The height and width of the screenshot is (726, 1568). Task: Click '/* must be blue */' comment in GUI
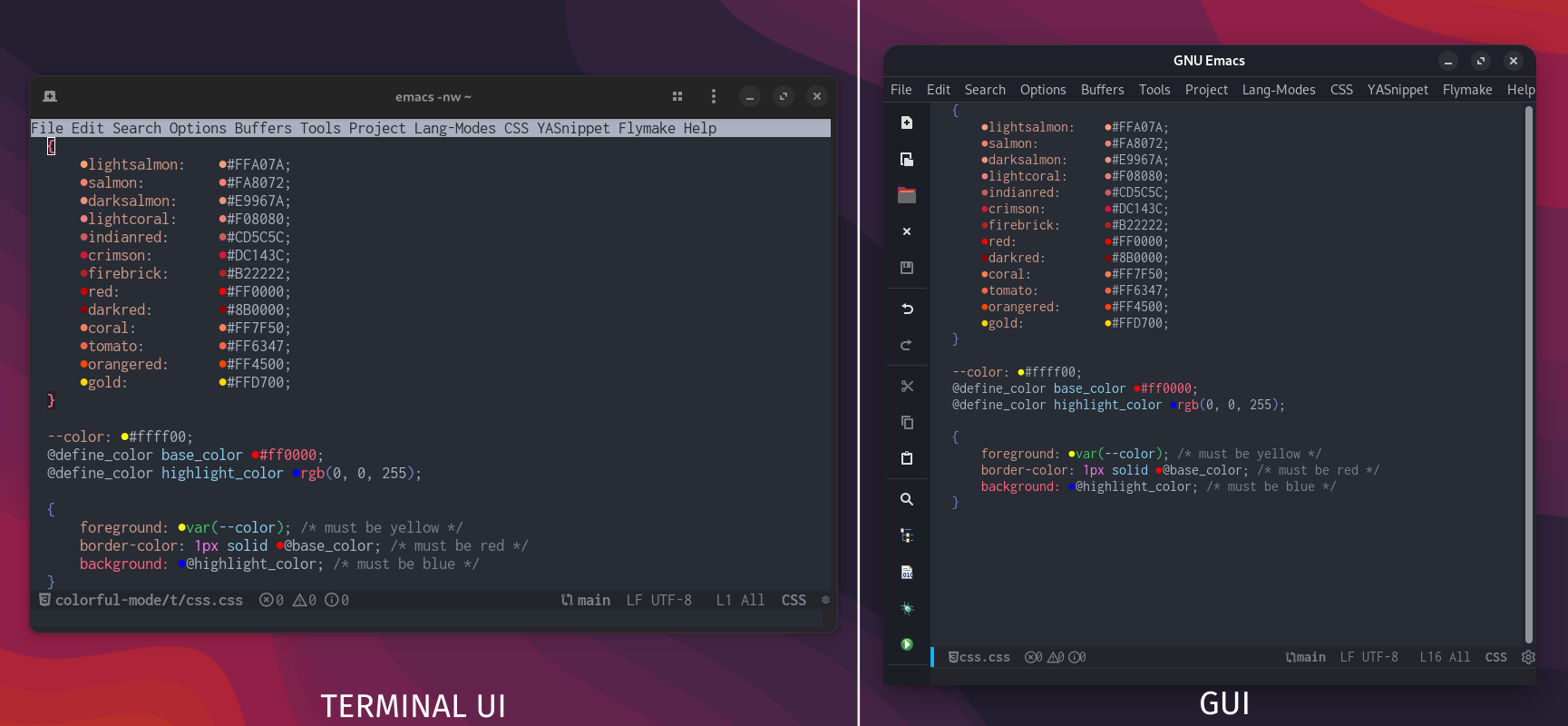click(1271, 486)
